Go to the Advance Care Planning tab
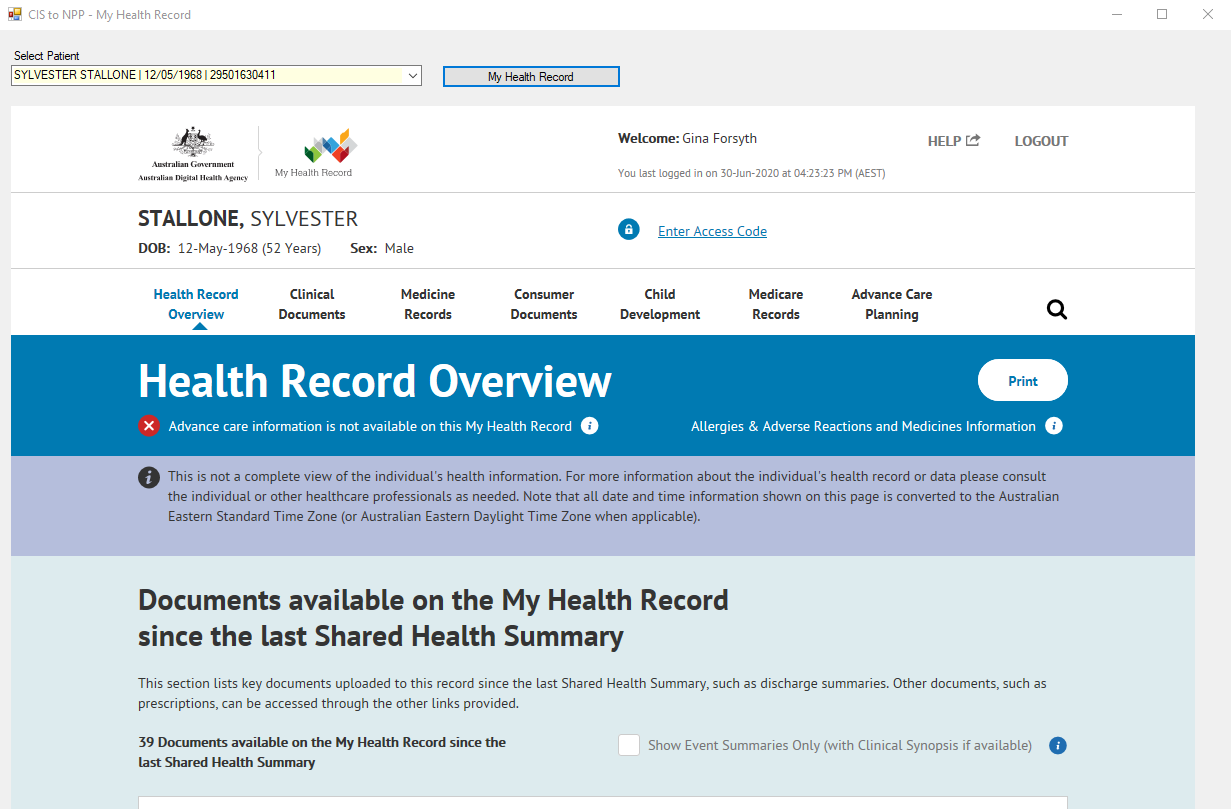This screenshot has width=1231, height=809. coord(891,304)
